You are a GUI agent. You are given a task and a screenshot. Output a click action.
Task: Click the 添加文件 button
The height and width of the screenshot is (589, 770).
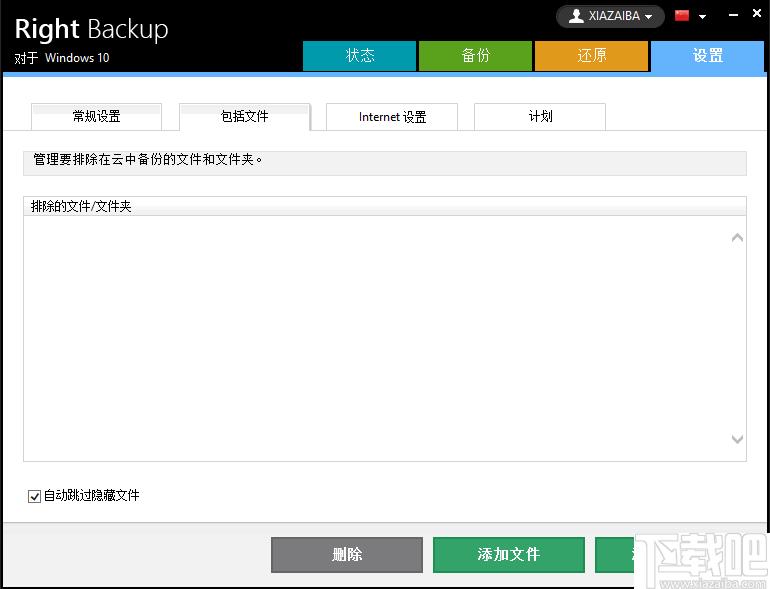pyautogui.click(x=509, y=555)
